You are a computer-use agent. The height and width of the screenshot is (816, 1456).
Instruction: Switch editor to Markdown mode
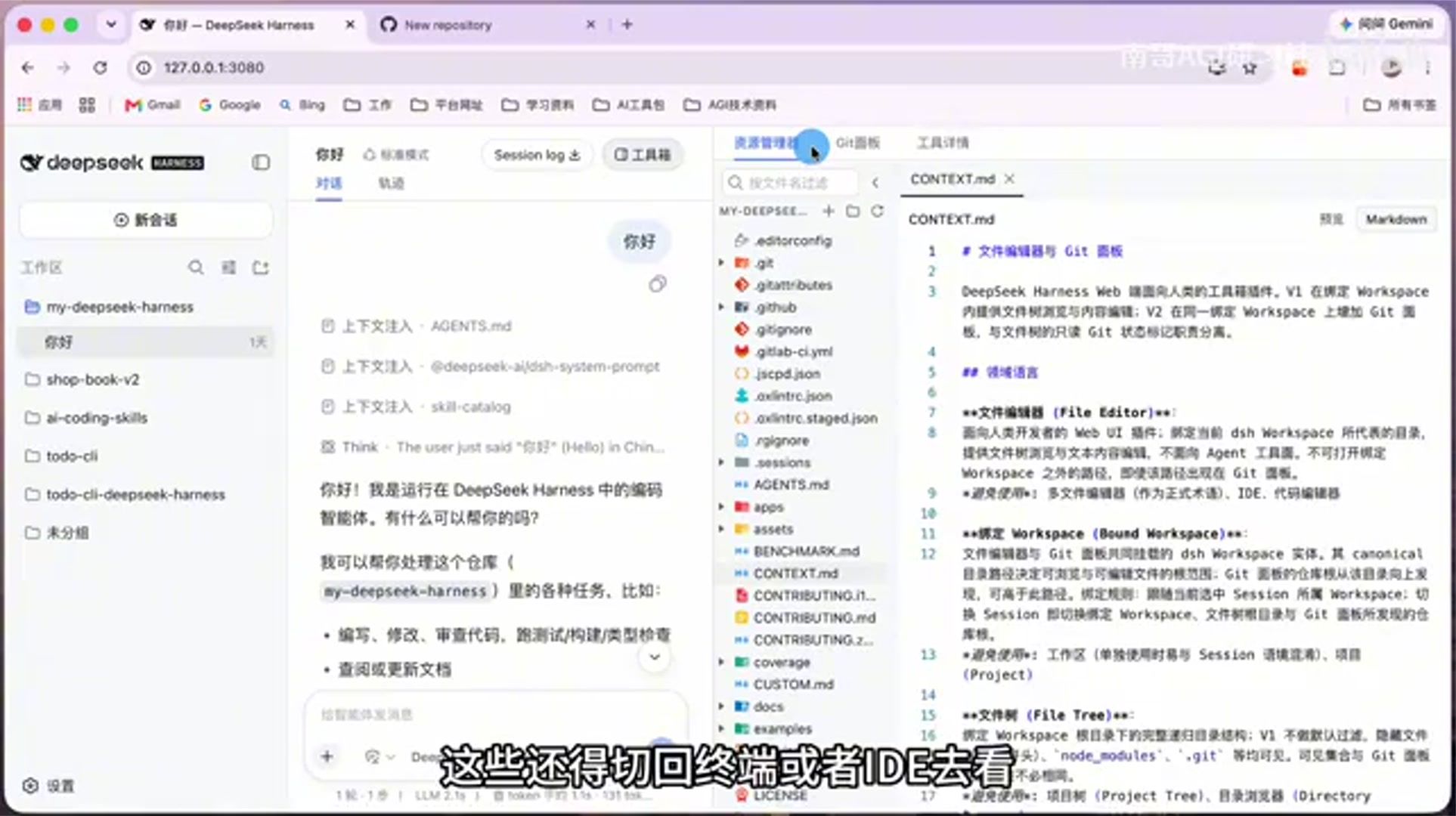[1396, 220]
